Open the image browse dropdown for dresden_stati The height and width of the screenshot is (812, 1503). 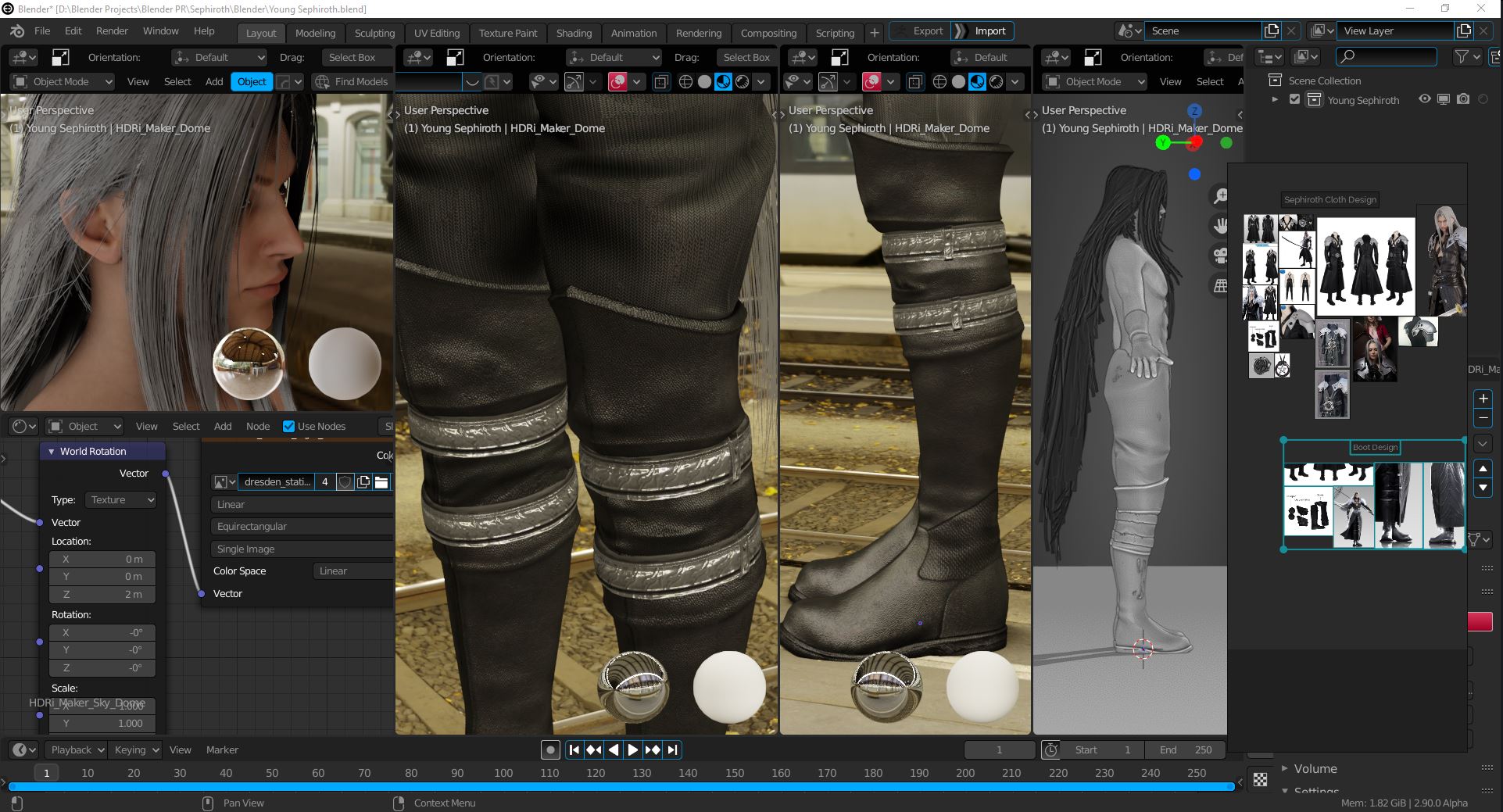(x=224, y=481)
